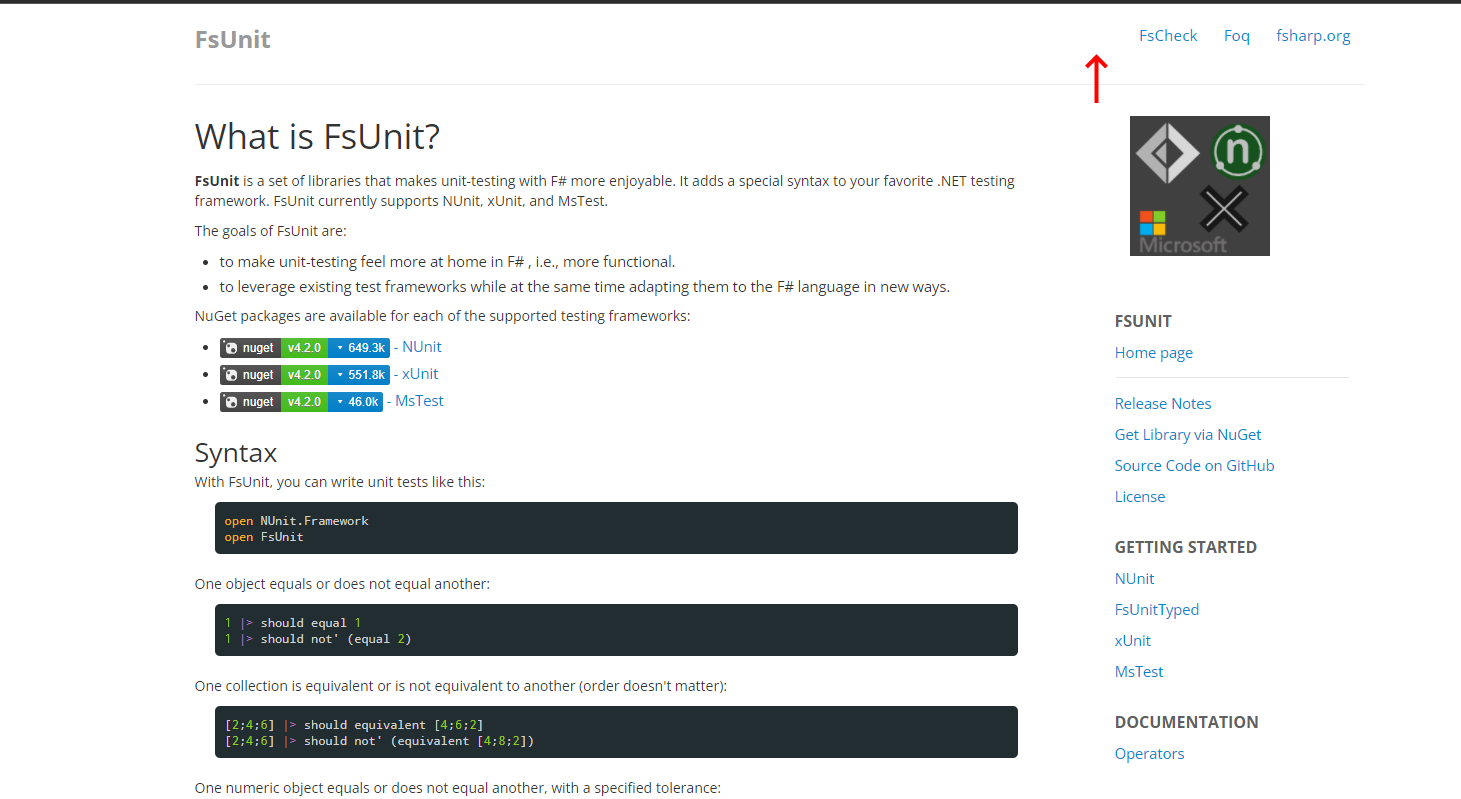This screenshot has width=1461, height=799.
Task: Click the NUnit diamond logo in the frameworks image
Action: coord(1167,153)
